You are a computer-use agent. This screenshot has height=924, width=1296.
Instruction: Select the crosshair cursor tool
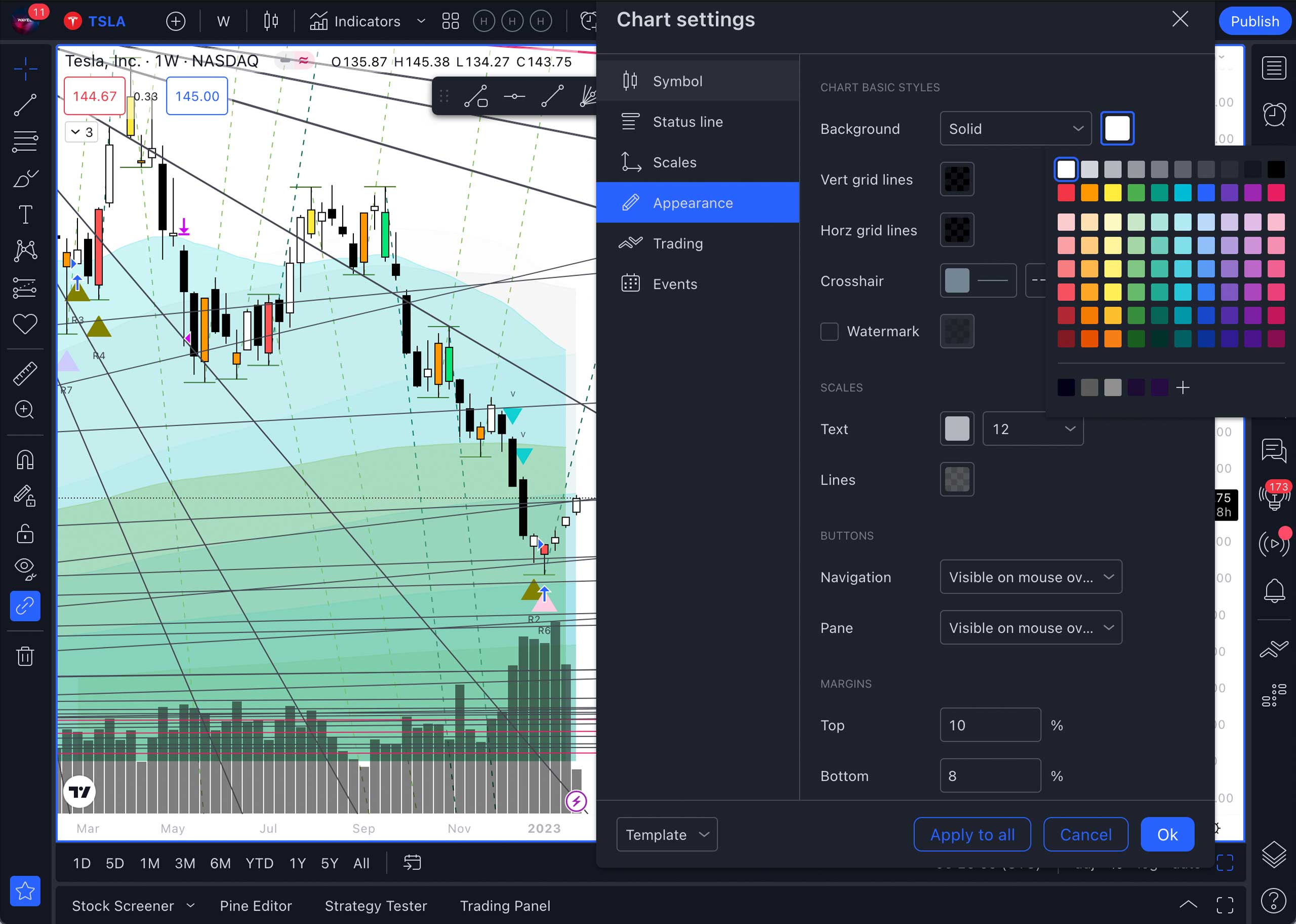tap(25, 69)
